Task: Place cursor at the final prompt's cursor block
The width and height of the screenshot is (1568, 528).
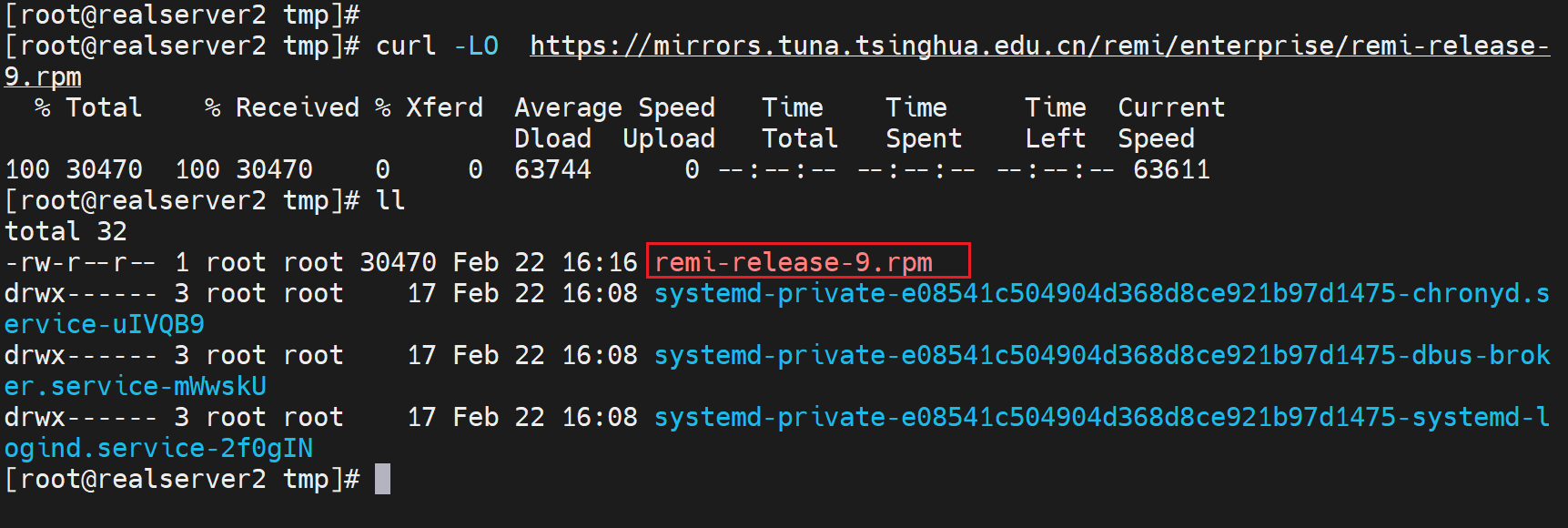Action: click(x=382, y=479)
